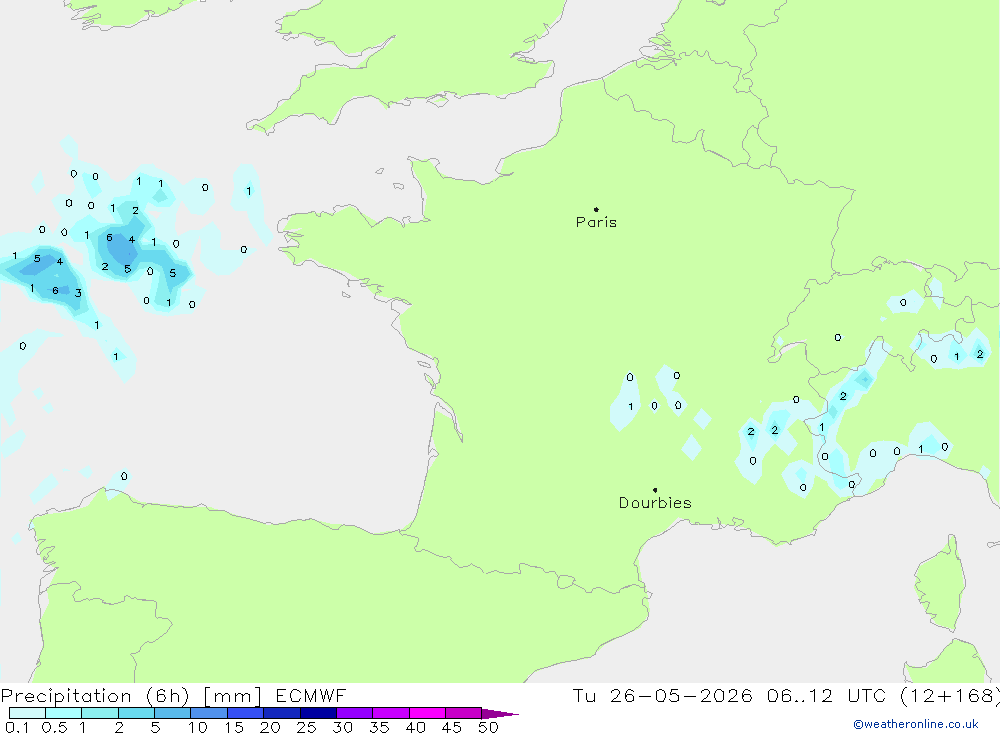1000x733 pixels.
Task: Select the 0.5–1 mm legend swatch
Action: pyautogui.click(x=64, y=713)
